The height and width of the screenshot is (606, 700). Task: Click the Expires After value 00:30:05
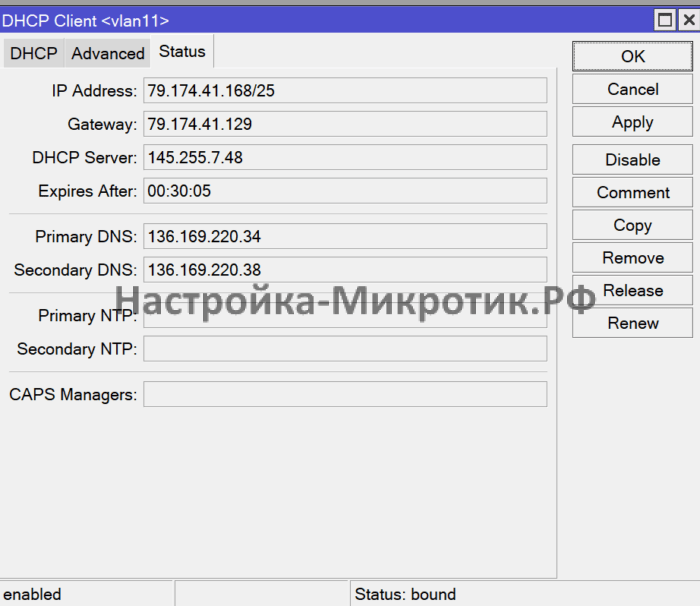coord(345,191)
